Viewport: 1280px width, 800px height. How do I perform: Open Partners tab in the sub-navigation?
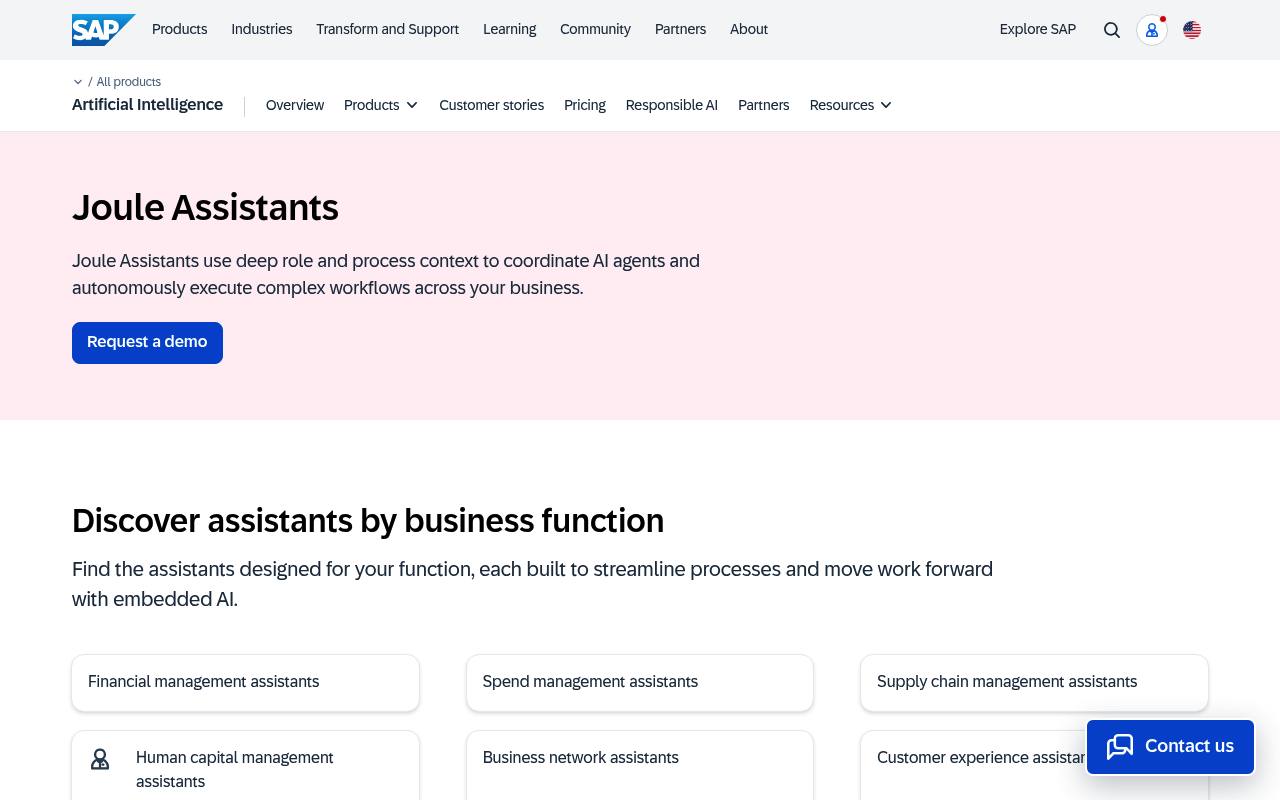(764, 105)
